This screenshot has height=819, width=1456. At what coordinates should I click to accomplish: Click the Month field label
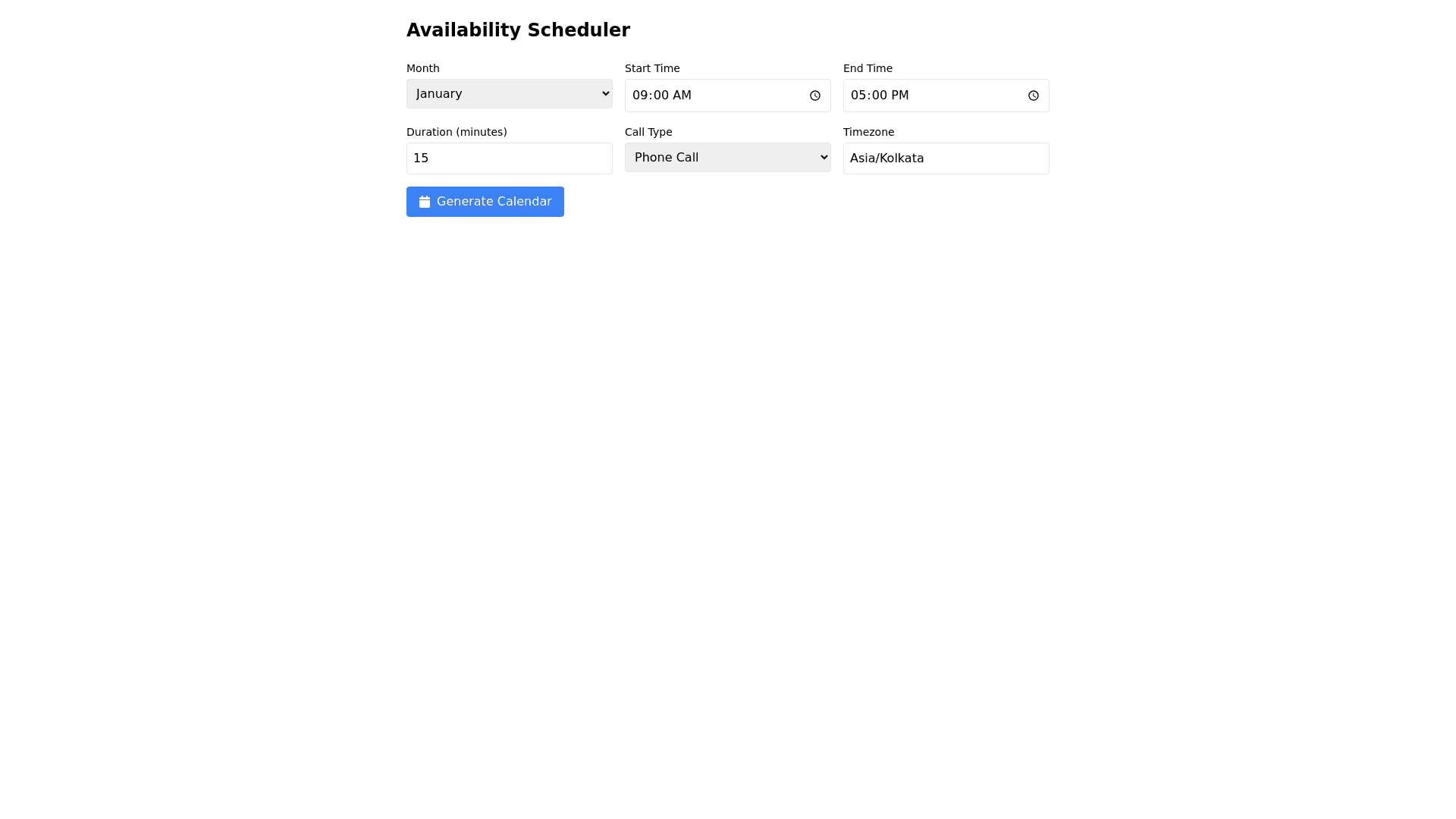[x=422, y=68]
